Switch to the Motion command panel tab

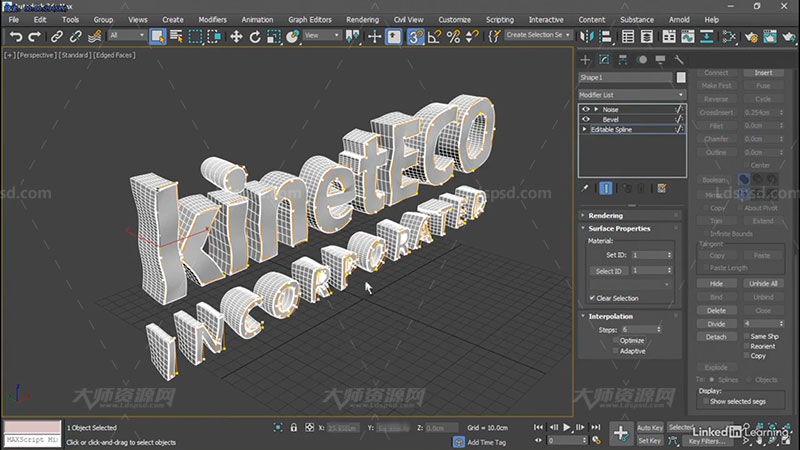(642, 60)
